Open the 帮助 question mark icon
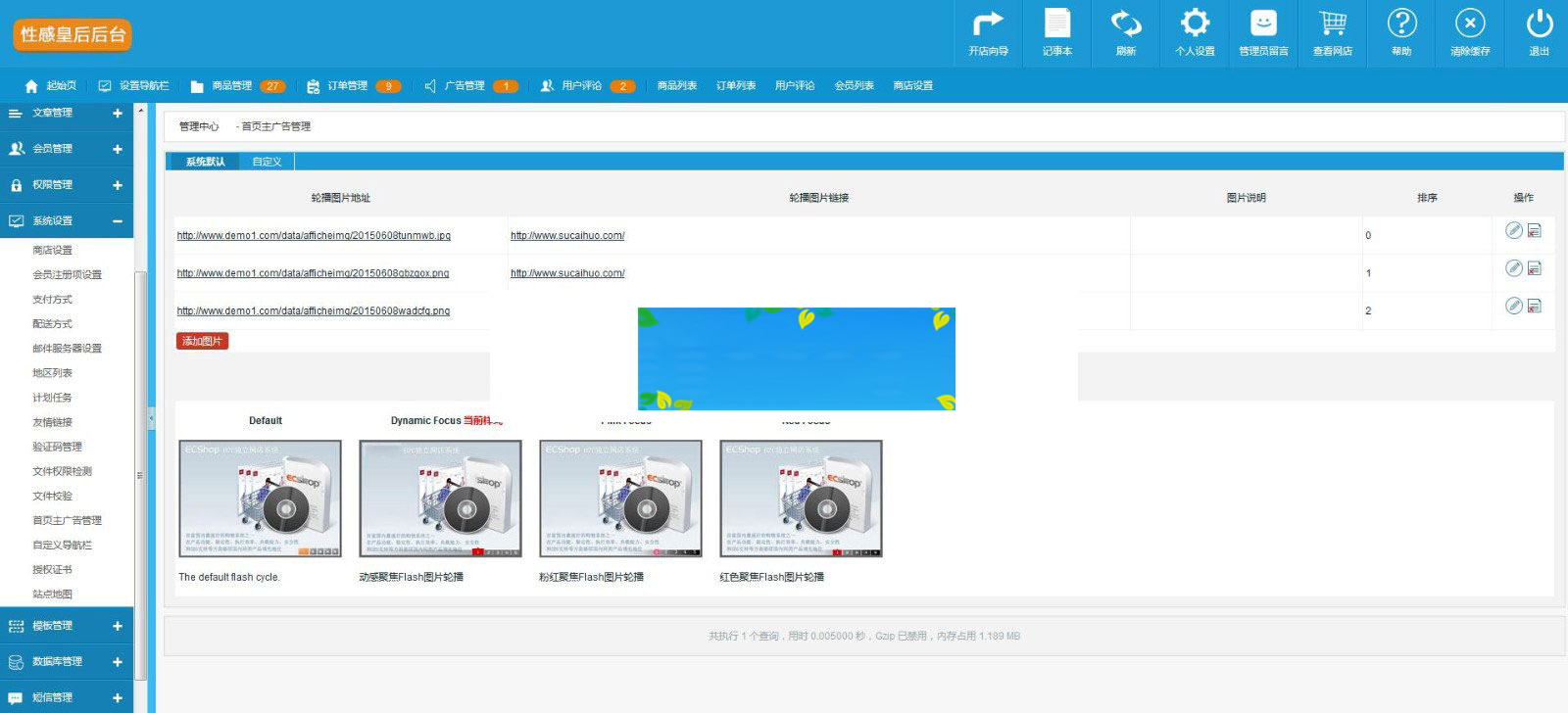Viewport: 1568px width, 713px height. tap(1401, 24)
